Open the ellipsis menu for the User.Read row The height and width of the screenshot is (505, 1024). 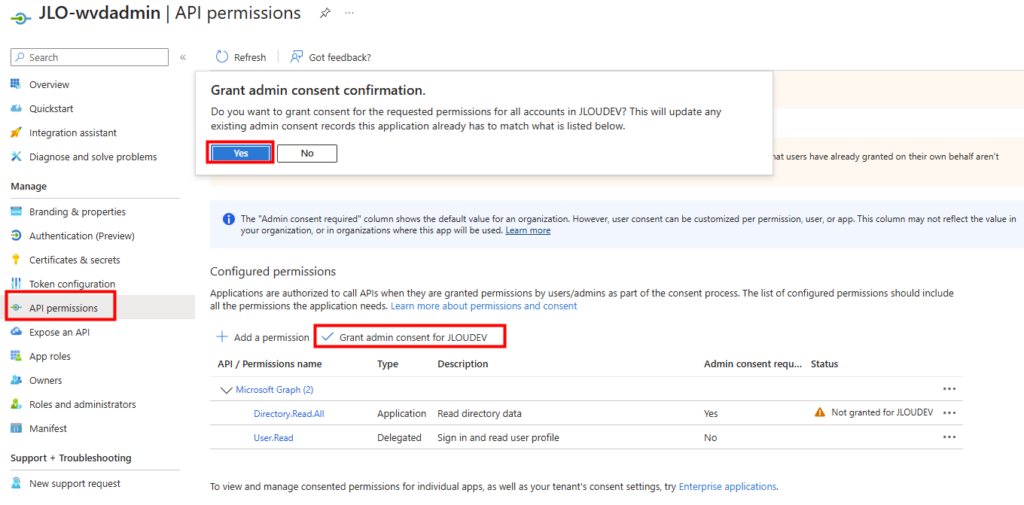(949, 437)
